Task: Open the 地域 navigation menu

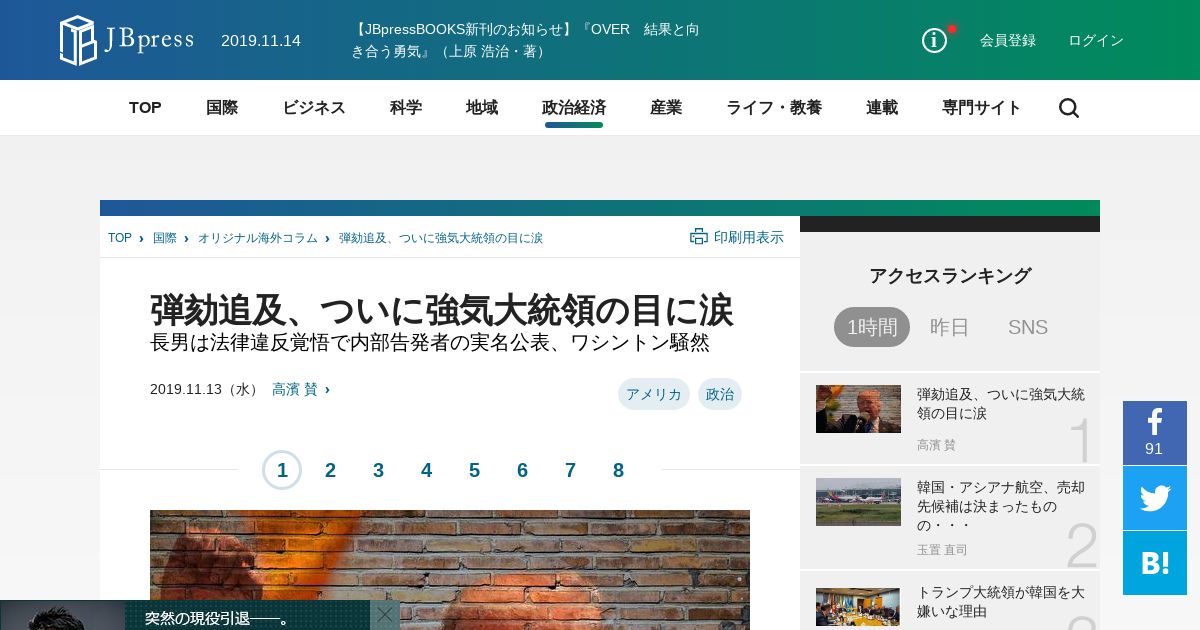Action: coord(482,108)
